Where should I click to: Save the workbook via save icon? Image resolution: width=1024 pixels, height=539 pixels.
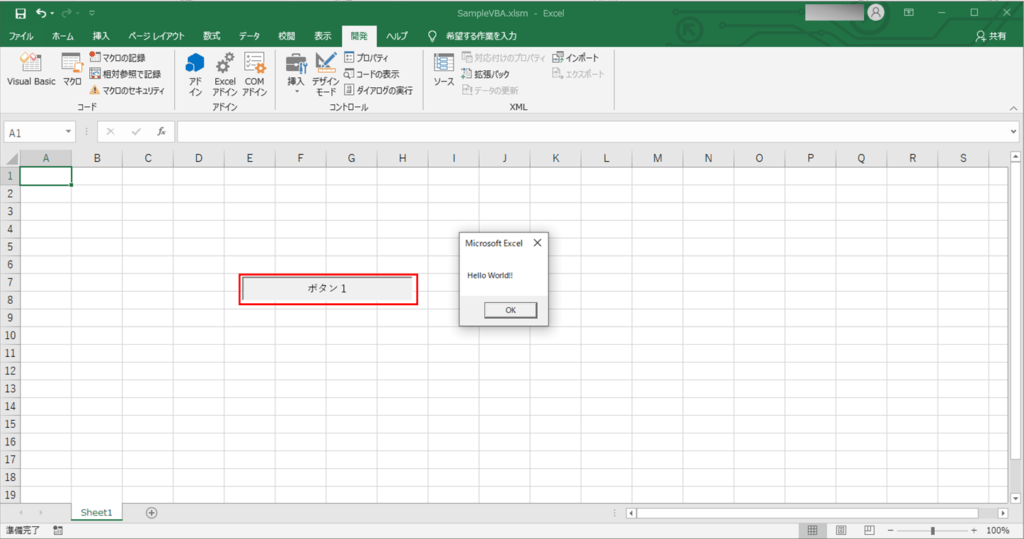pyautogui.click(x=20, y=13)
